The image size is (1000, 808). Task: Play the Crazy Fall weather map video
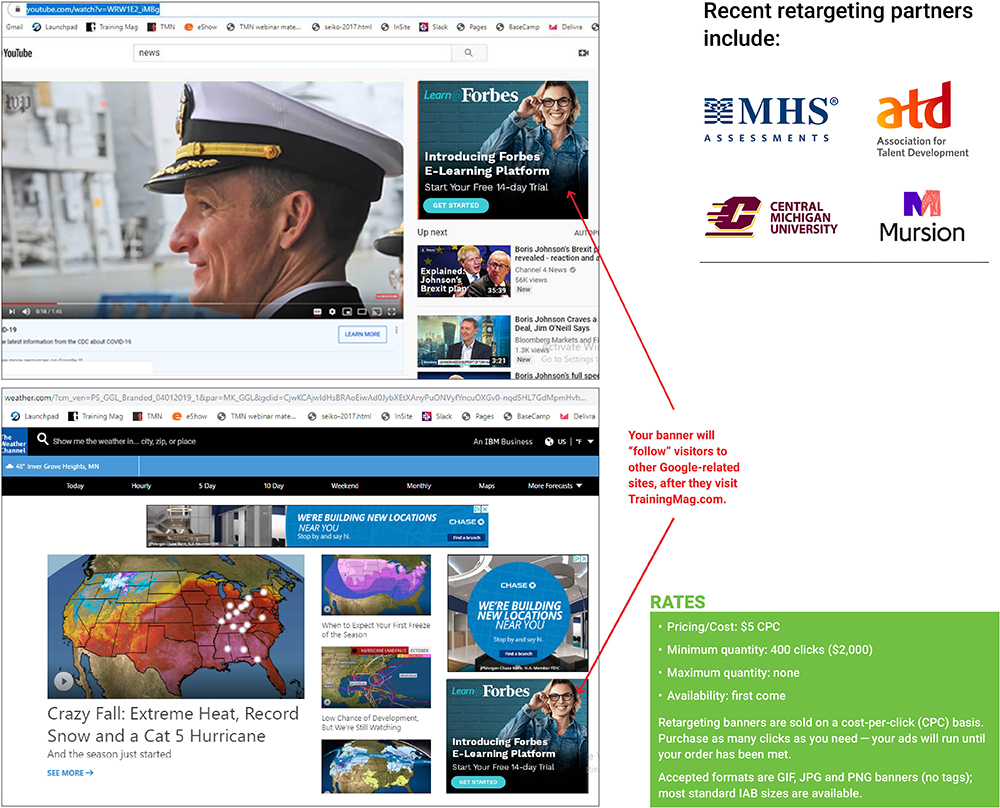(63, 681)
